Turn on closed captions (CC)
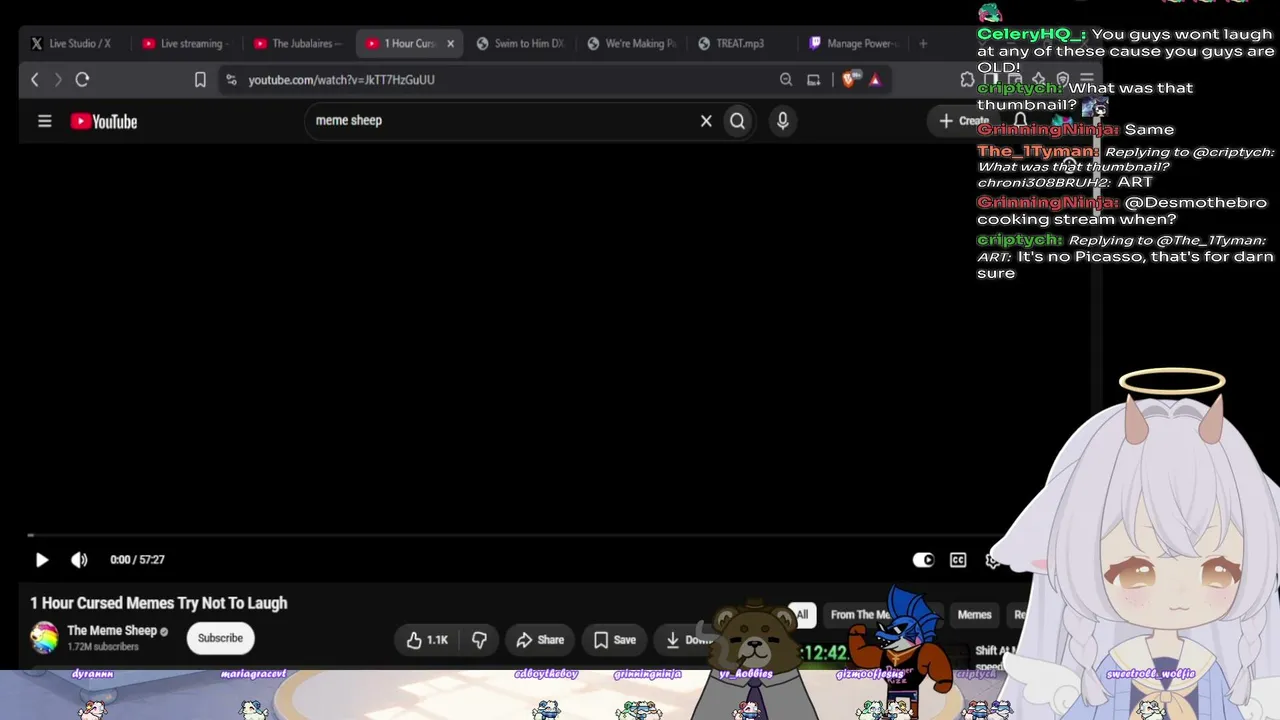Viewport: 1280px width, 720px height. tap(958, 560)
